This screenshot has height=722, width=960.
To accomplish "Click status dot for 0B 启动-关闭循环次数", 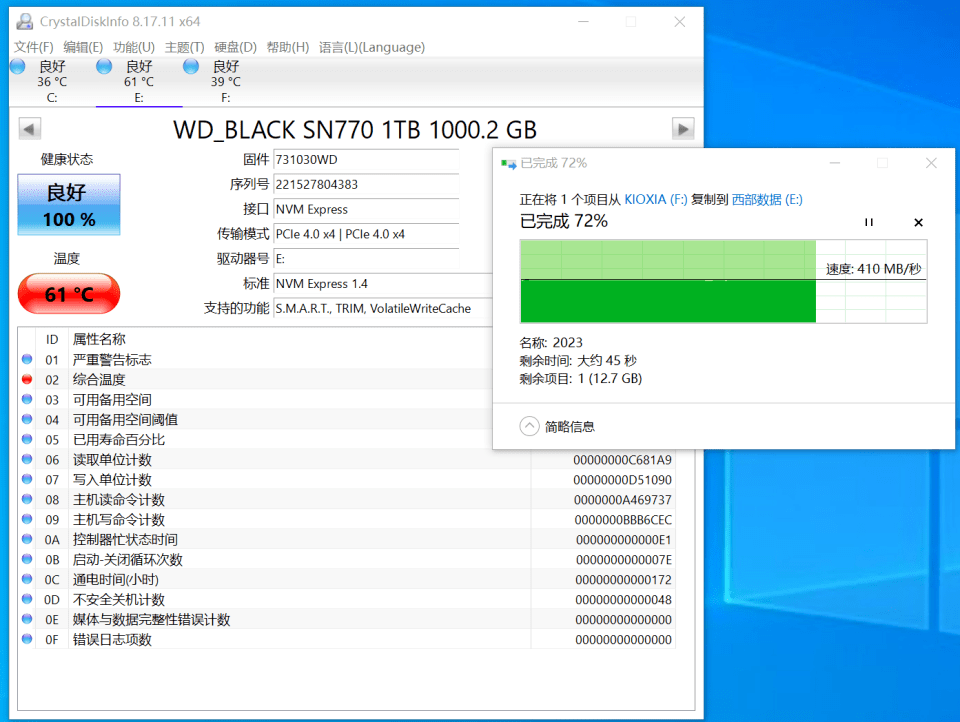I will (x=27, y=558).
